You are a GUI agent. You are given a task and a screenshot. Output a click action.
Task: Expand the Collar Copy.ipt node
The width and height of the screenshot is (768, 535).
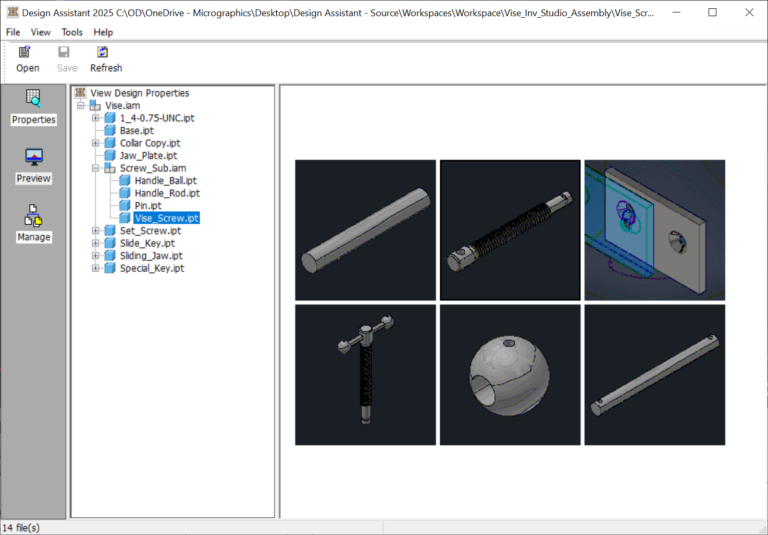(x=96, y=143)
